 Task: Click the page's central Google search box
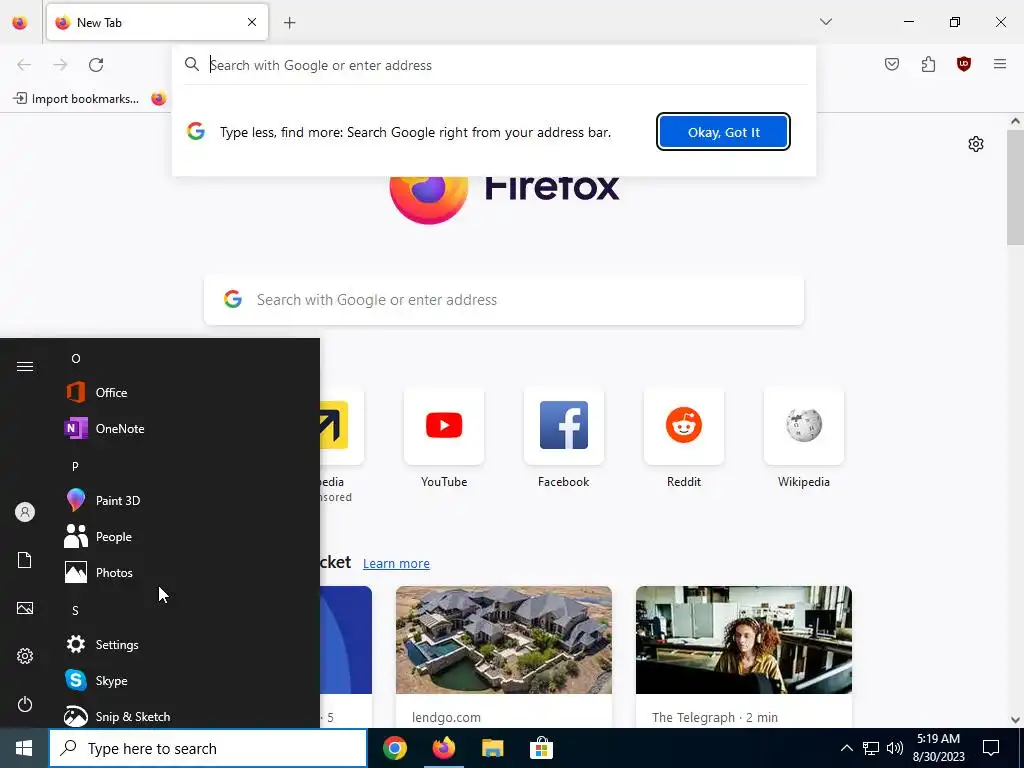504,300
